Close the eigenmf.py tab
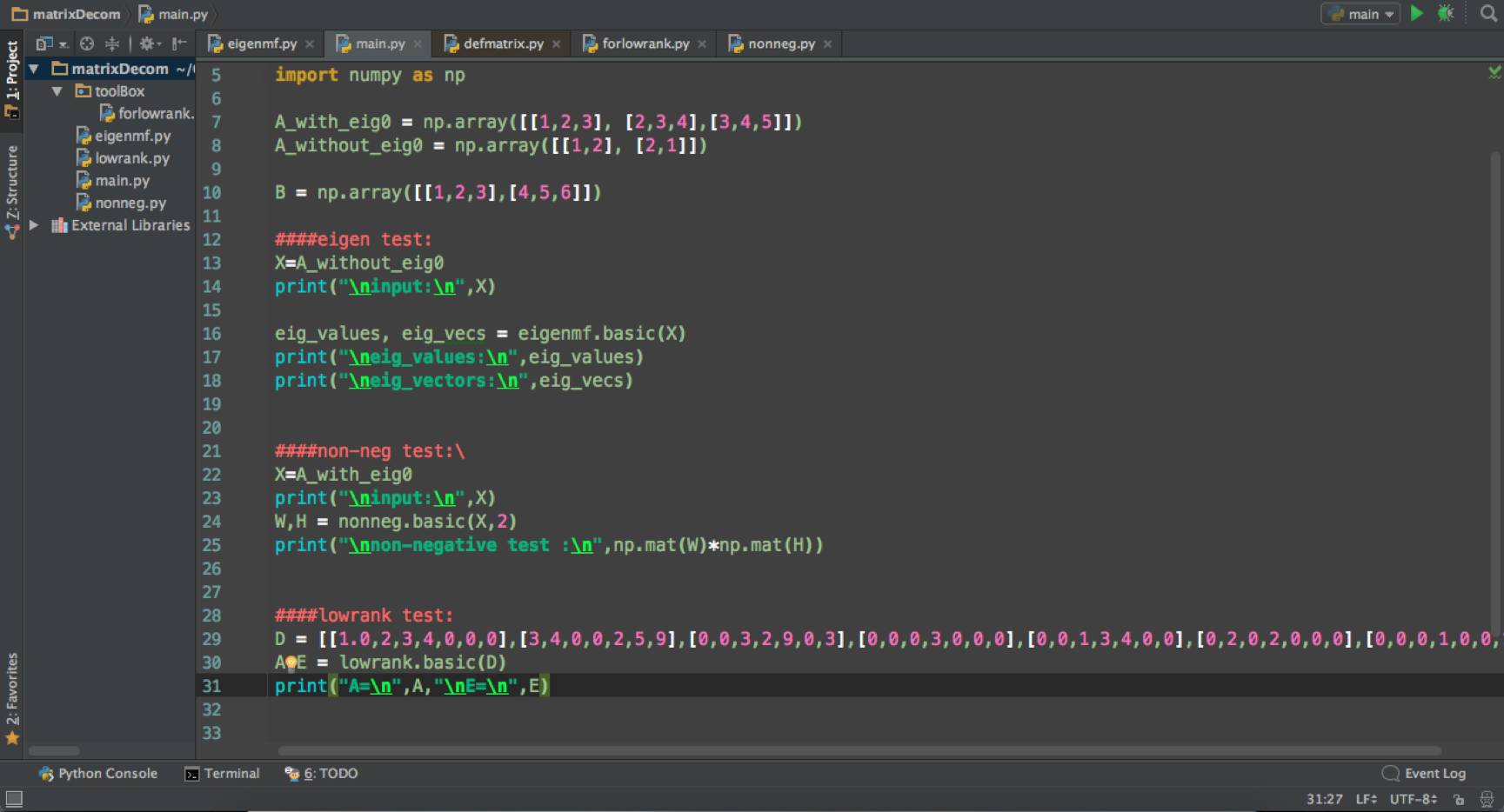The width and height of the screenshot is (1504, 812). [310, 44]
